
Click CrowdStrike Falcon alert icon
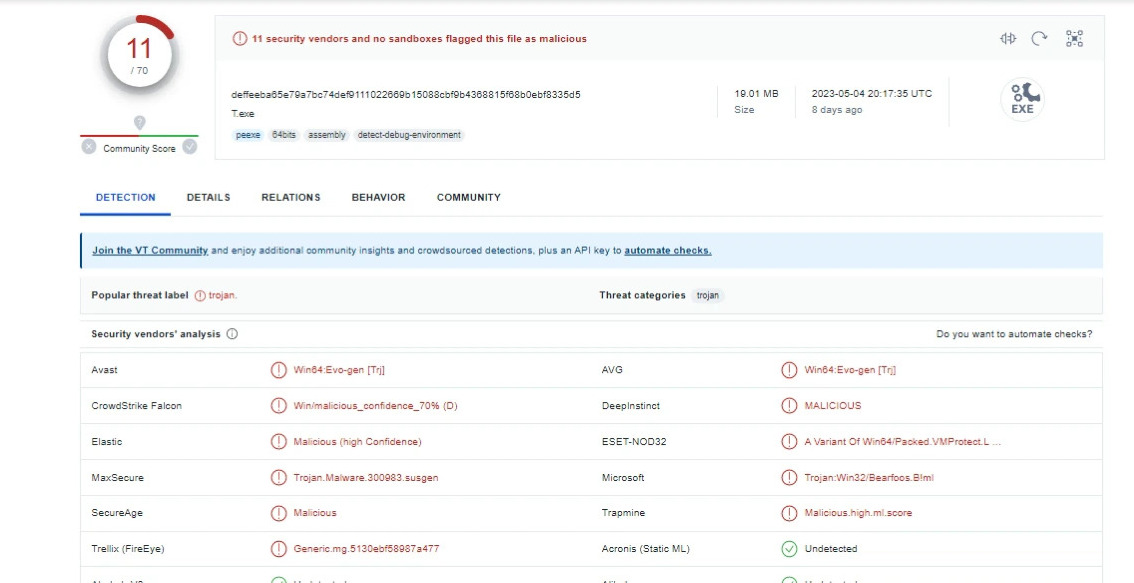278,406
